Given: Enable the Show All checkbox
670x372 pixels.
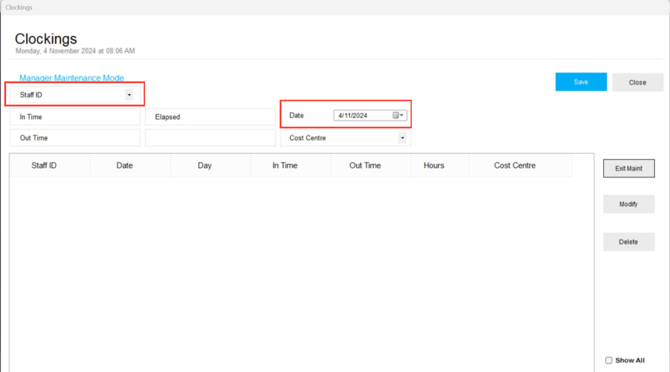Looking at the screenshot, I should coord(608,360).
